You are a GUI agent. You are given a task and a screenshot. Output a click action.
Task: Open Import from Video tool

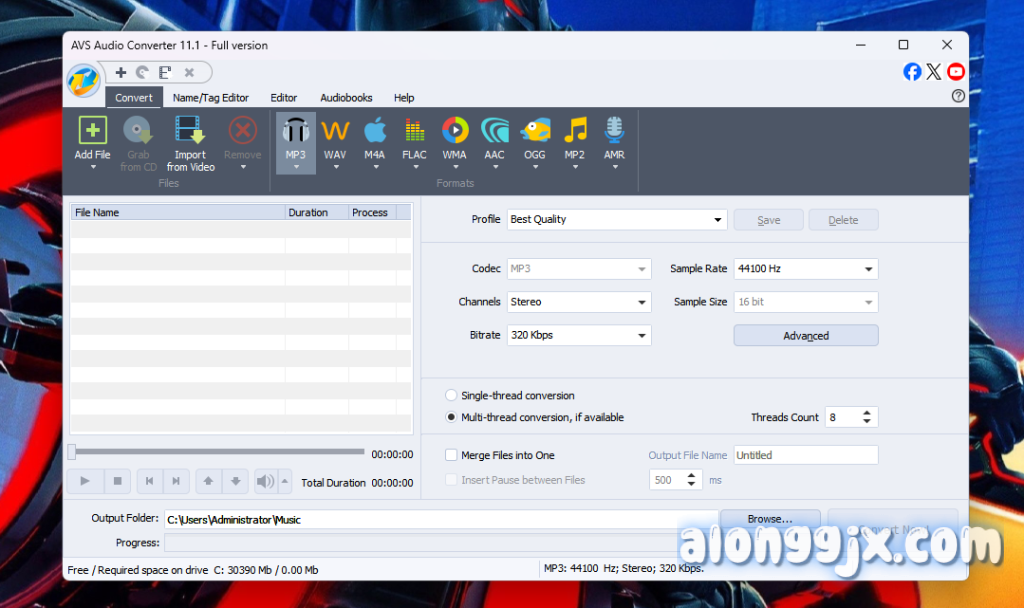pyautogui.click(x=190, y=131)
